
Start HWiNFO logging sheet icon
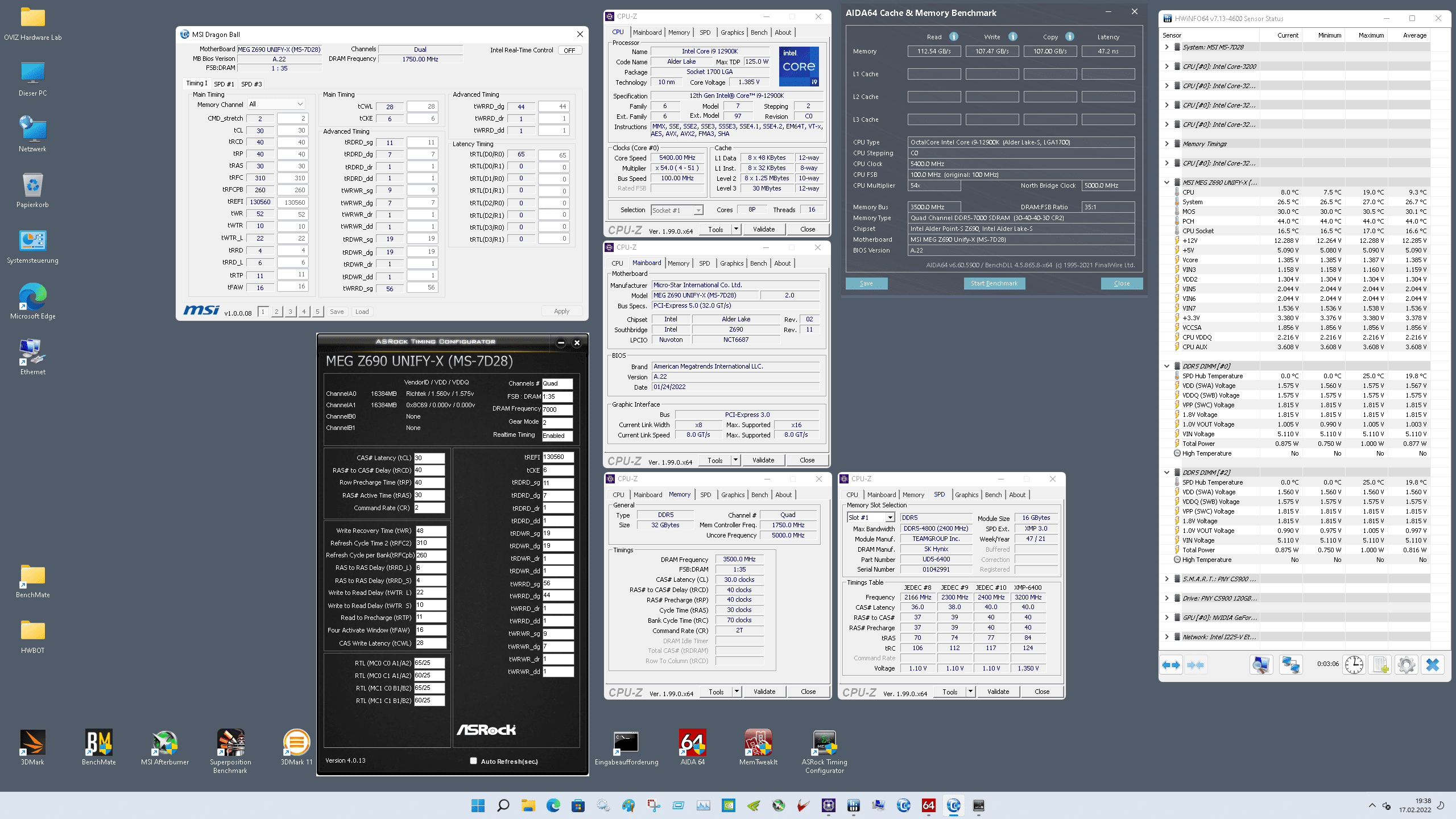tap(1380, 665)
